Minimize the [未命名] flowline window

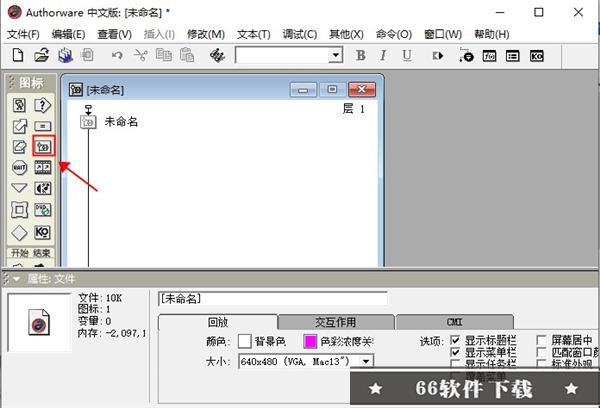coord(303,90)
